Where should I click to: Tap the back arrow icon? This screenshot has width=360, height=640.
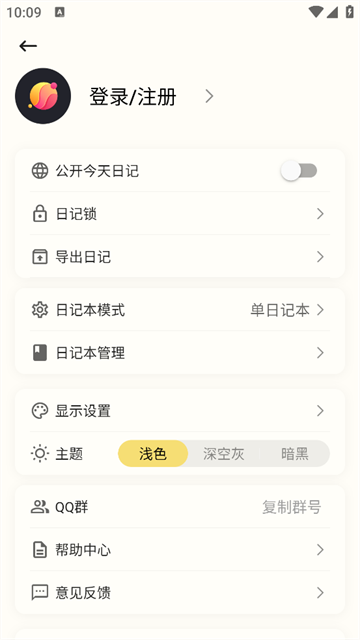[x=28, y=46]
